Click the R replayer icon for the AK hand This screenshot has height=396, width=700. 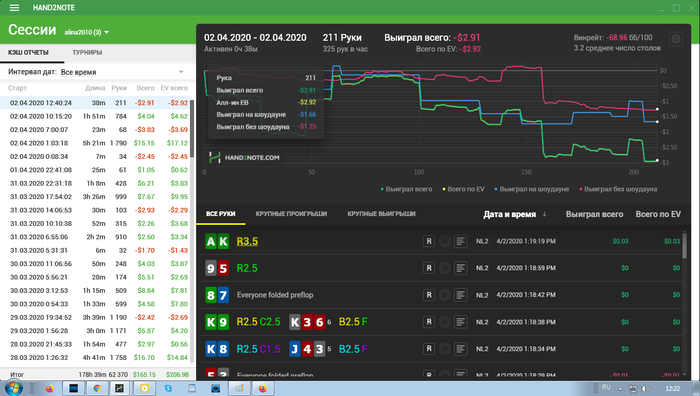tap(429, 242)
